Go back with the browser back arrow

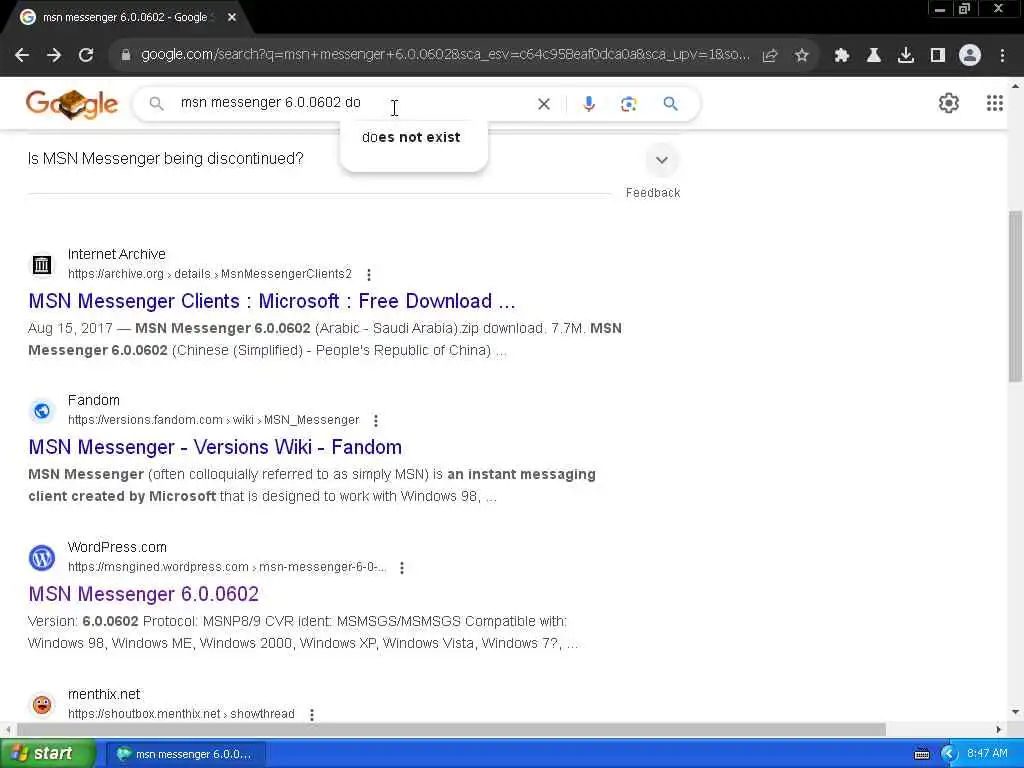click(x=22, y=56)
